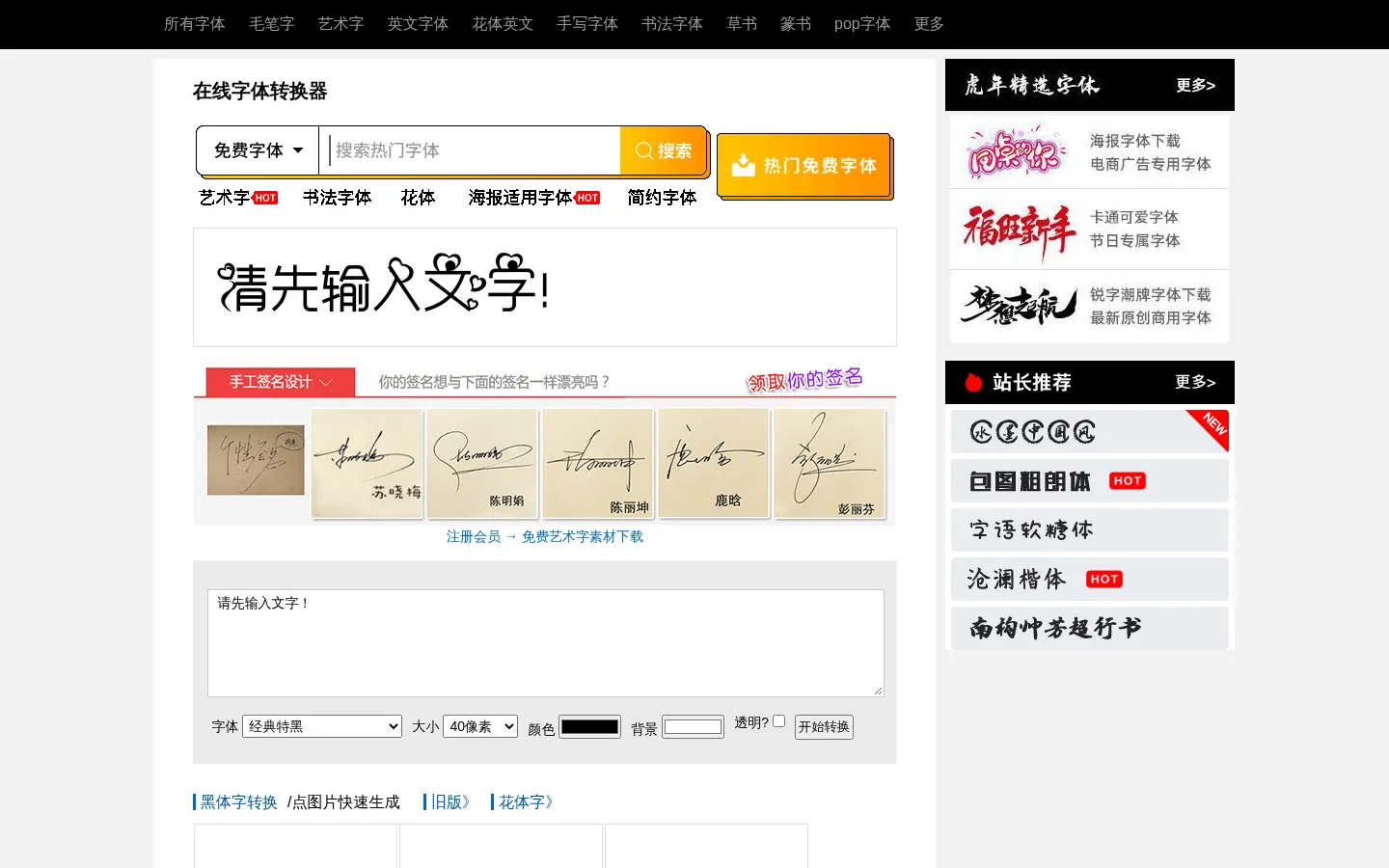Open the 字体 dropdown showing 经典特黑
Image resolution: width=1389 pixels, height=868 pixels.
click(x=322, y=726)
